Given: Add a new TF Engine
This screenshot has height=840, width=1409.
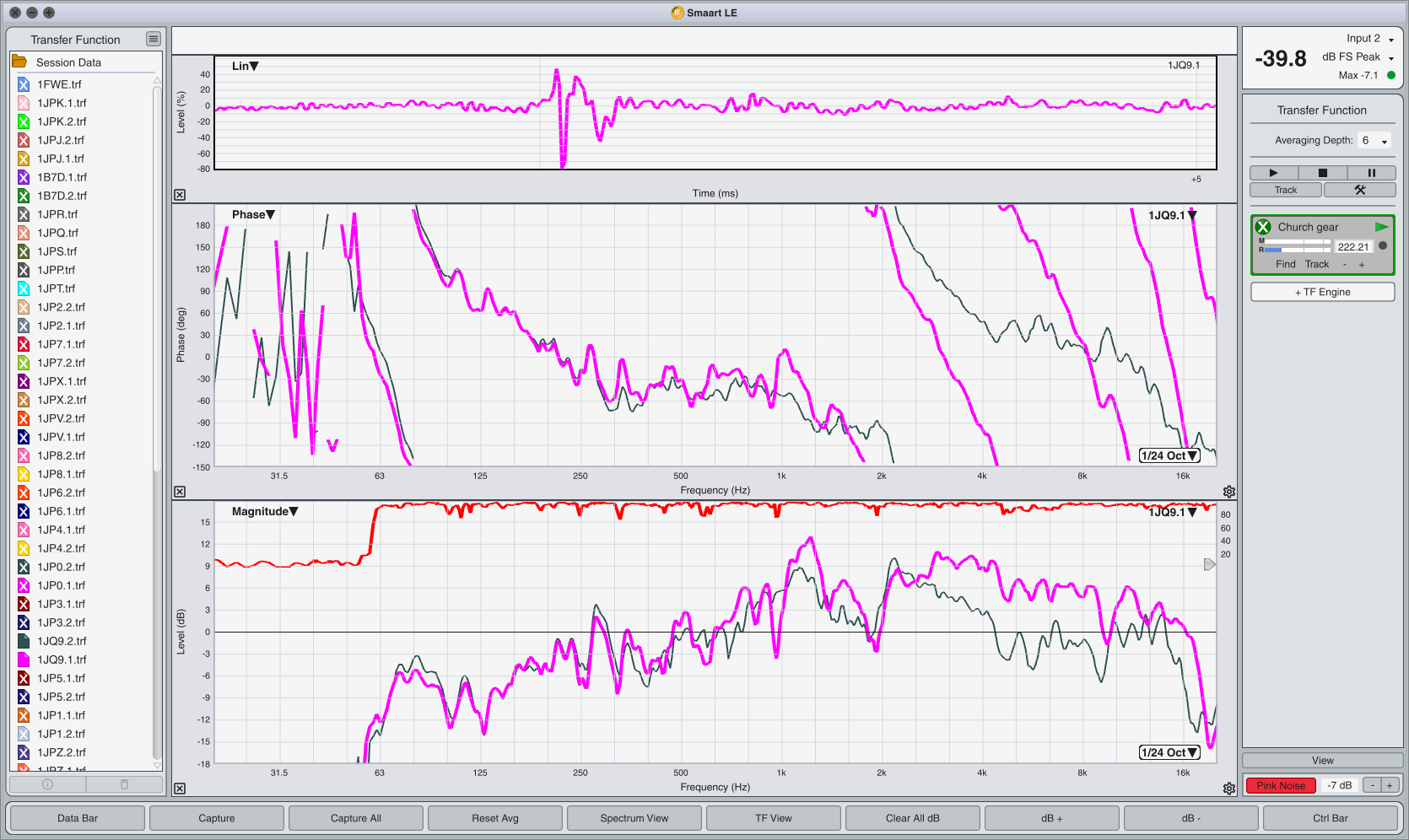Looking at the screenshot, I should point(1323,292).
